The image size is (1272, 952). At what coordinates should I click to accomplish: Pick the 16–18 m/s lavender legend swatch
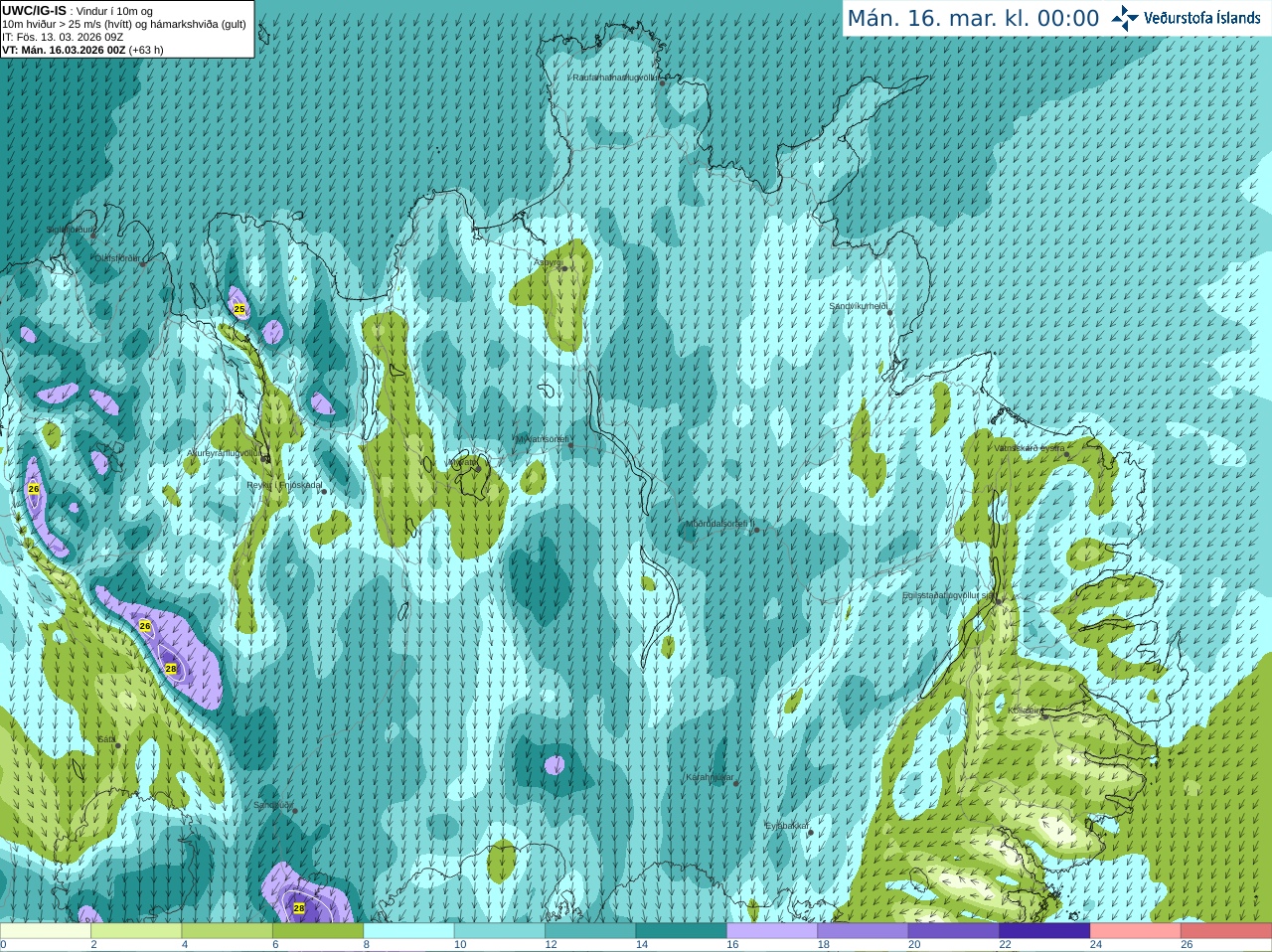772,931
